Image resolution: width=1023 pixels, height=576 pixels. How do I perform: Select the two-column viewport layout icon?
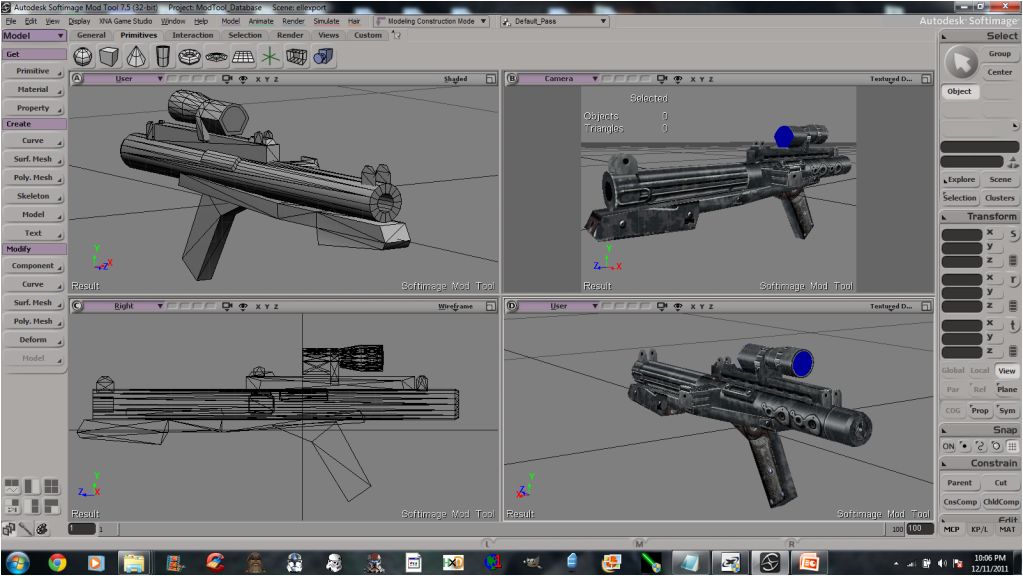(32, 486)
